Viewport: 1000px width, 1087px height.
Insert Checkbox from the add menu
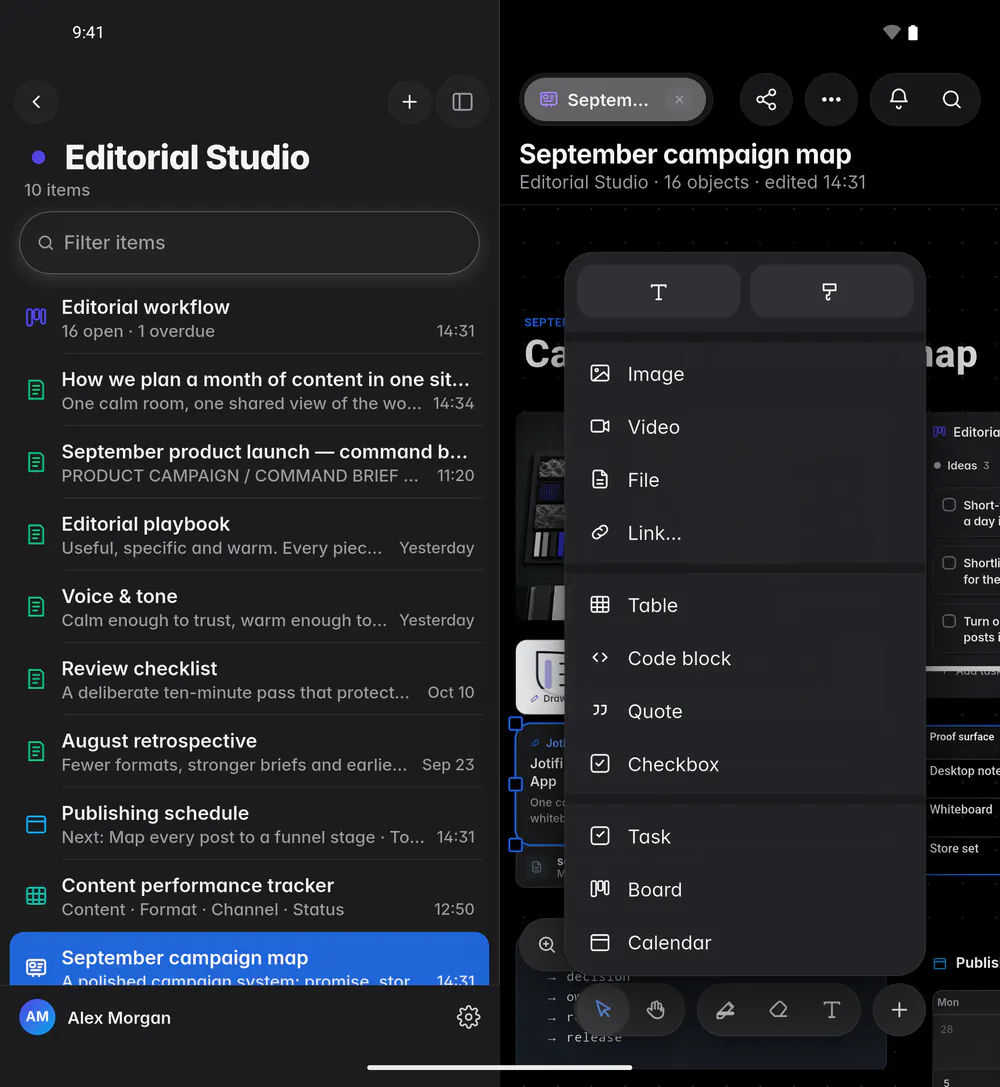[x=745, y=764]
